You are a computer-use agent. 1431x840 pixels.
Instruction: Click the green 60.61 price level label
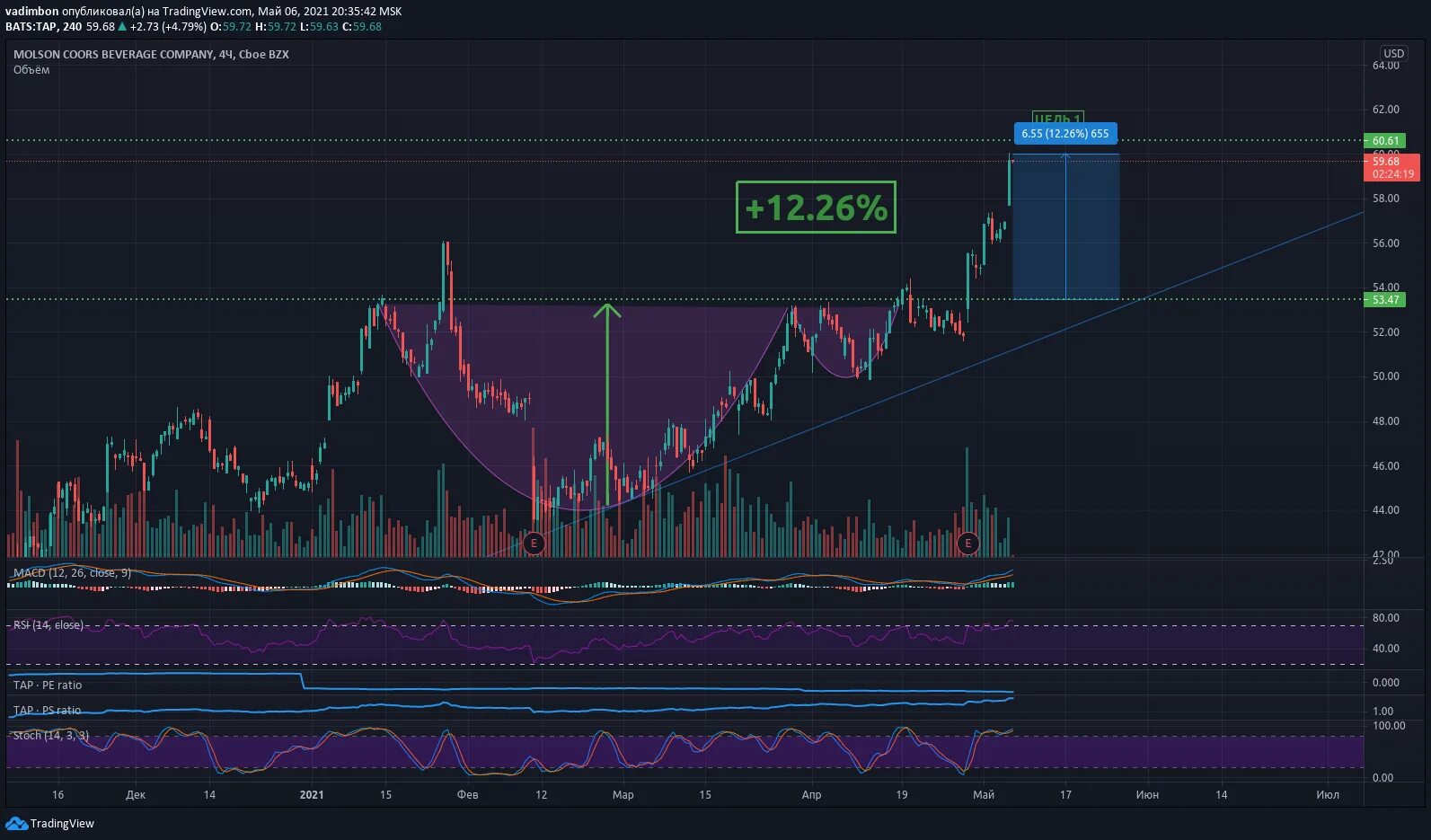tap(1384, 140)
